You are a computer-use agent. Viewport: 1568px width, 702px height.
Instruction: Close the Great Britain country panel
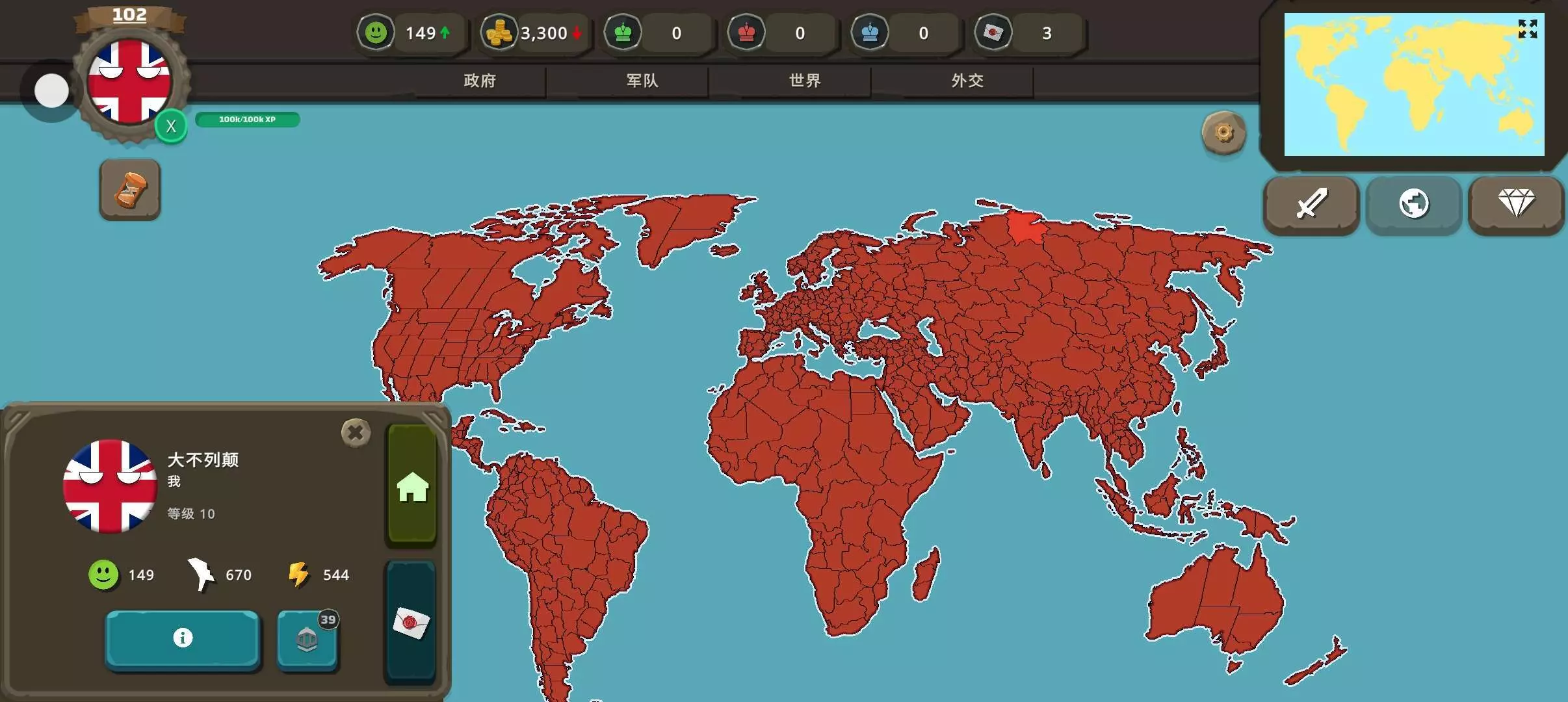click(x=356, y=433)
